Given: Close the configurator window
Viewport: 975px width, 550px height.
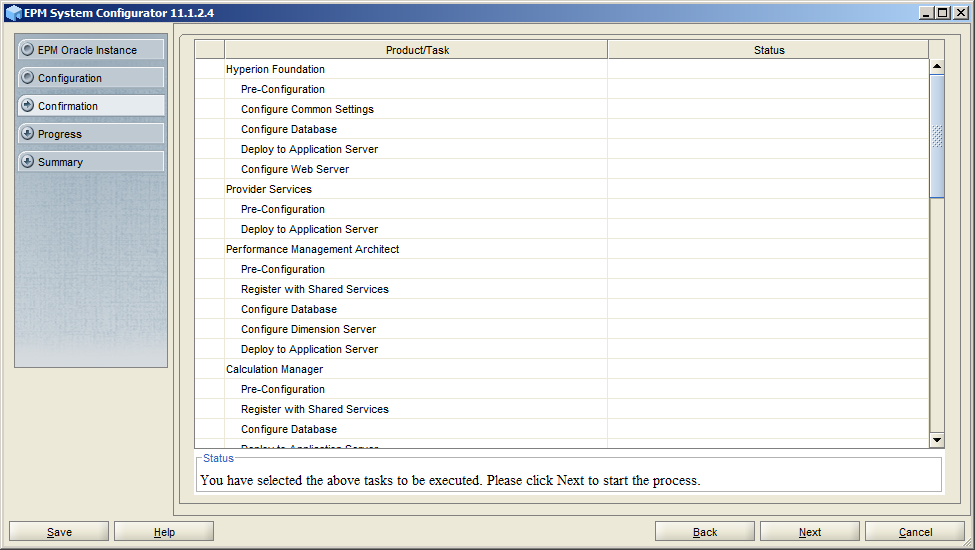Looking at the screenshot, I should 959,13.
